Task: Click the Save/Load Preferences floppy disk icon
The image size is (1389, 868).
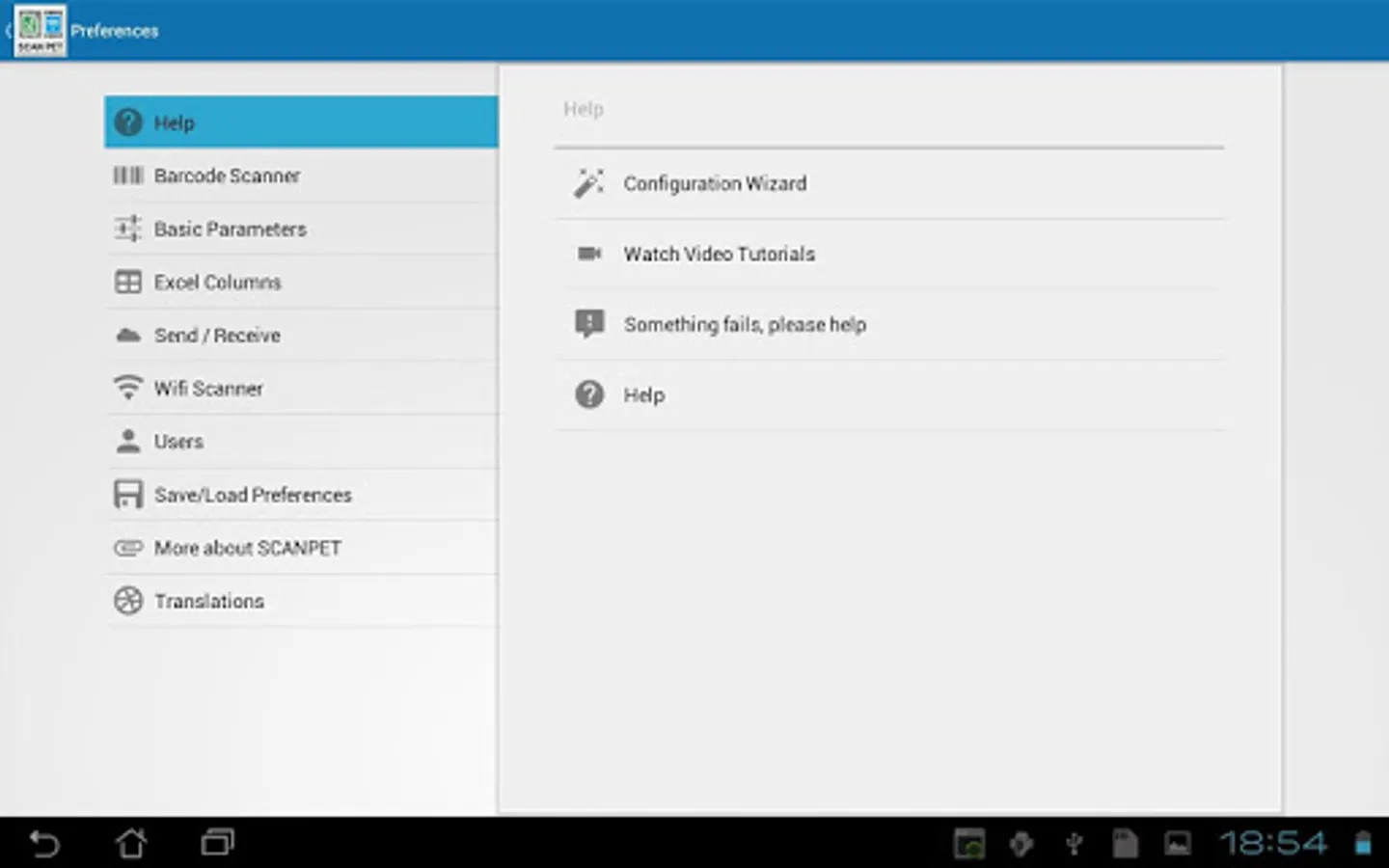Action: coord(127,494)
